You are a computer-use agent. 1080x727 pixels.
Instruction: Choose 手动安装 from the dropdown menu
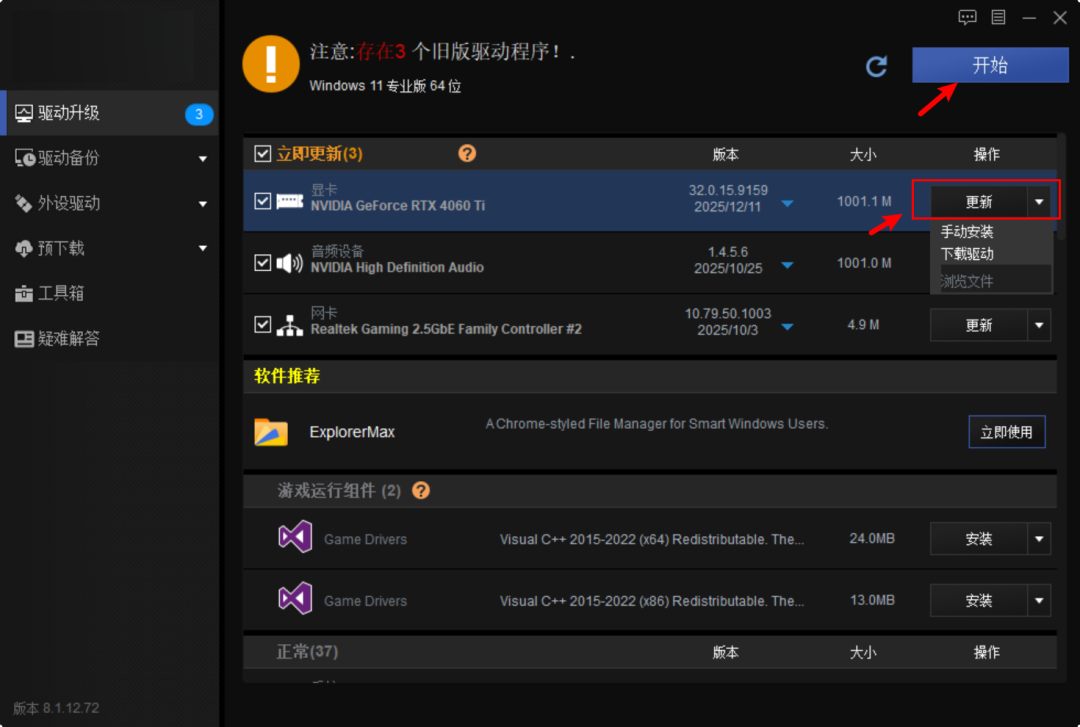tap(967, 232)
